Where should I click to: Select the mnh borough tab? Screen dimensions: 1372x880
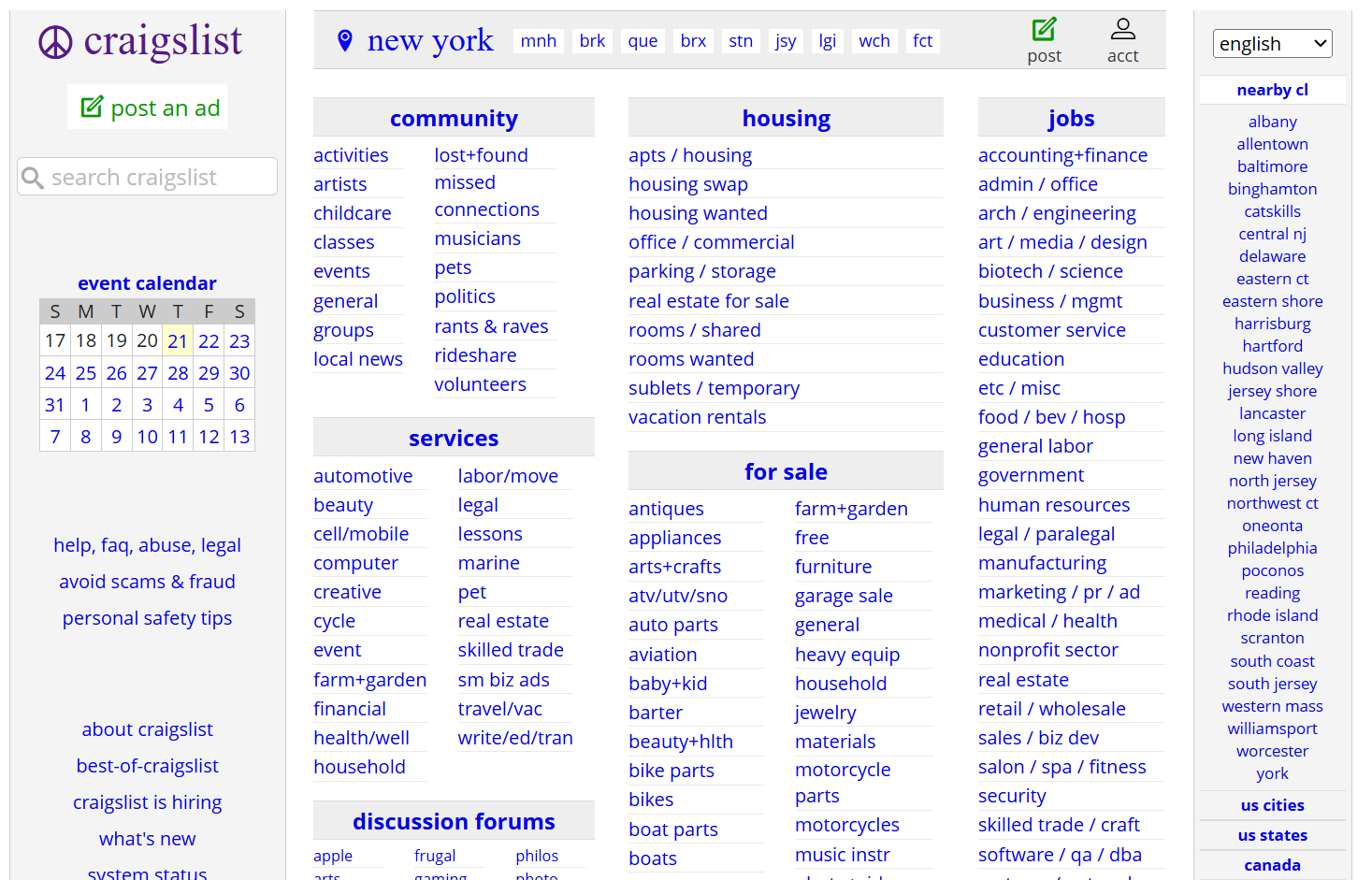tap(539, 41)
